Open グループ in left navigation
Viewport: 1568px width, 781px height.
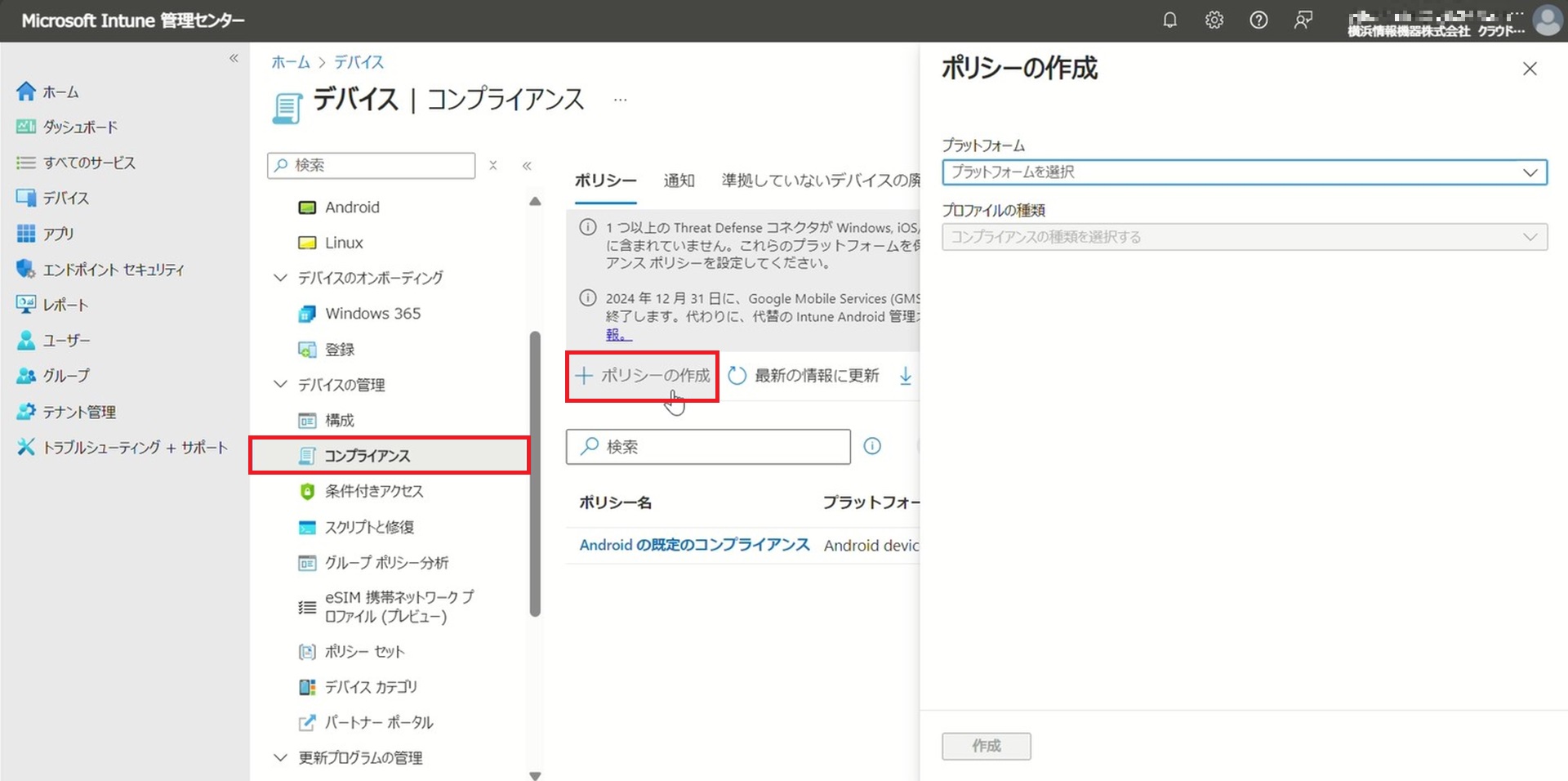pos(53,376)
